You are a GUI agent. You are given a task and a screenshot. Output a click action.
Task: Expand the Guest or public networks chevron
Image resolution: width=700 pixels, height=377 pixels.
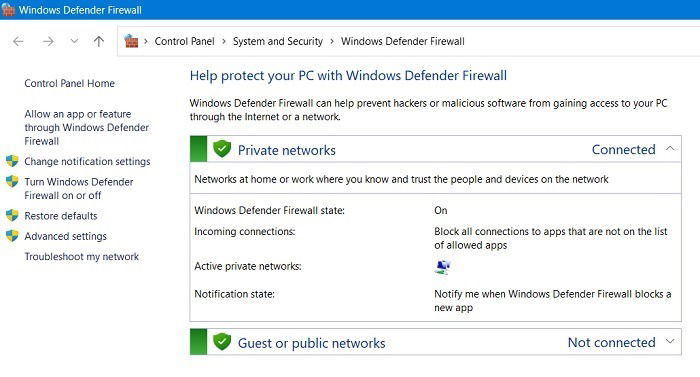coord(670,342)
